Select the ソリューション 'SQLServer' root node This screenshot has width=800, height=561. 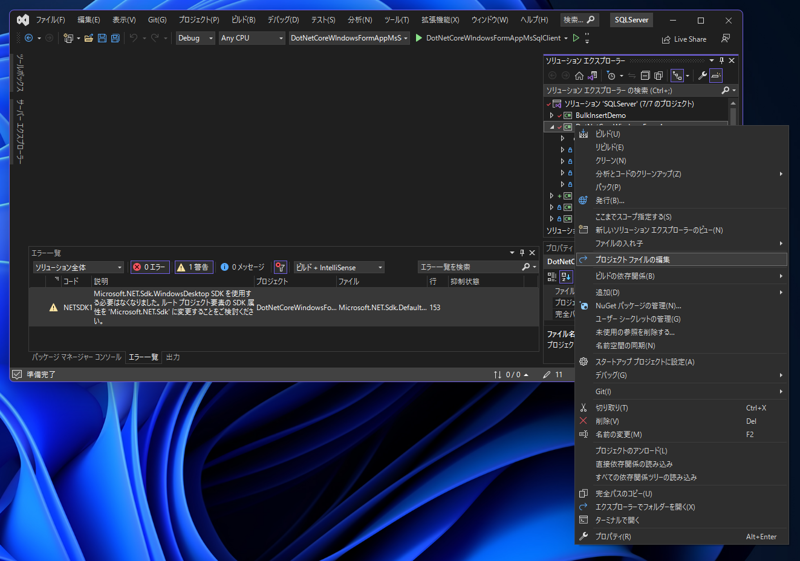coord(629,104)
